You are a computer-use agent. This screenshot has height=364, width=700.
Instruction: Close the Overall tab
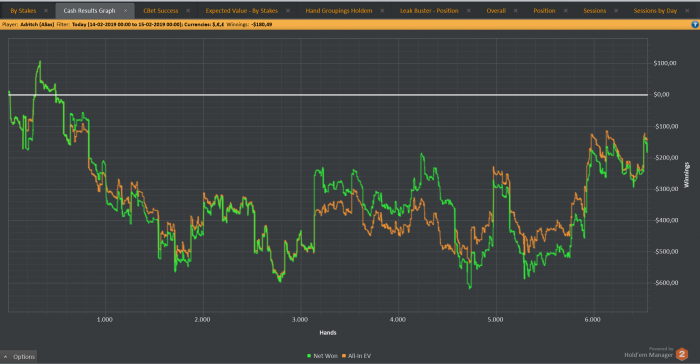(516, 11)
